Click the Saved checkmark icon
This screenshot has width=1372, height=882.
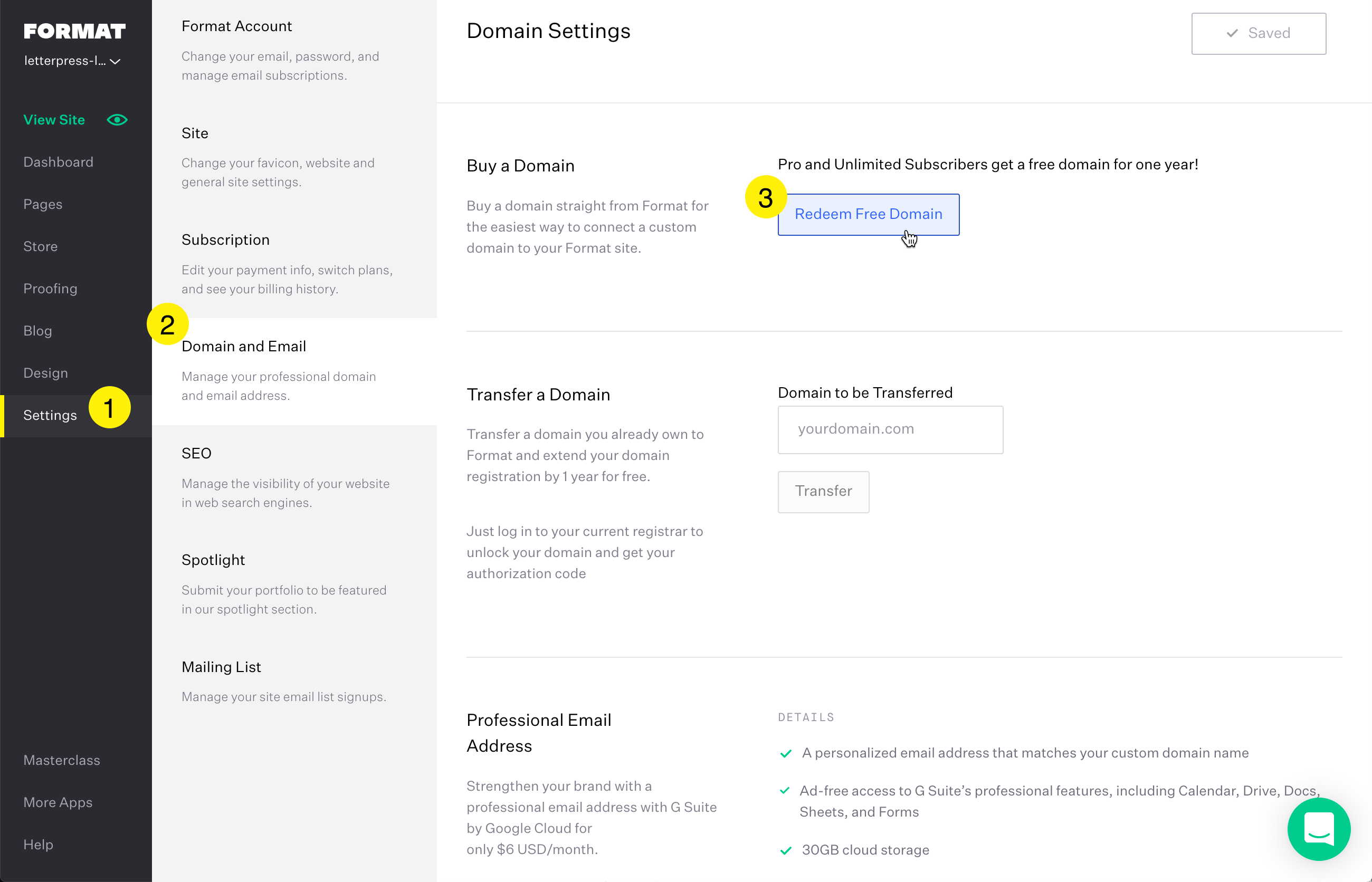[1232, 33]
